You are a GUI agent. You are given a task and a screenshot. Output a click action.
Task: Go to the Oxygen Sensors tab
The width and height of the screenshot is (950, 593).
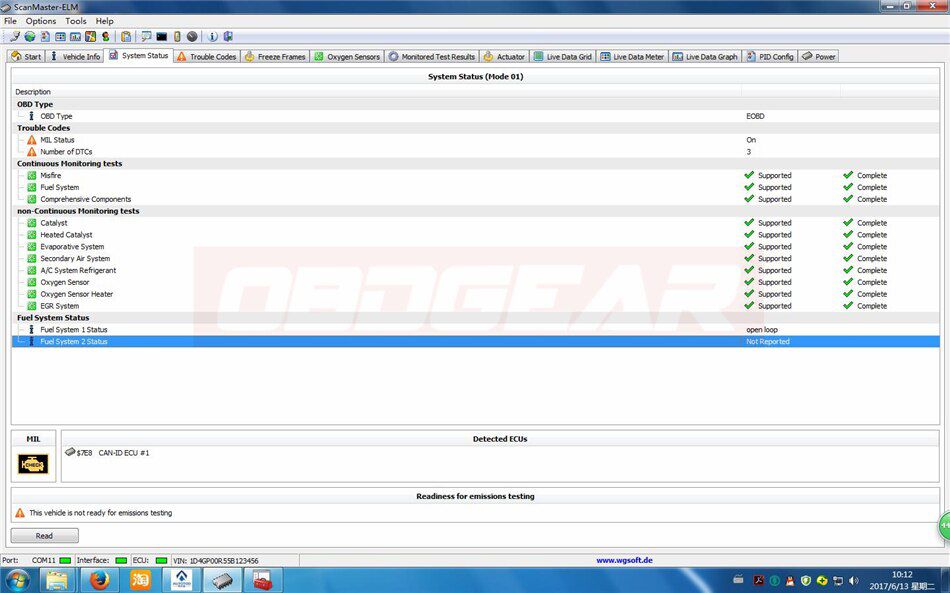pos(347,56)
